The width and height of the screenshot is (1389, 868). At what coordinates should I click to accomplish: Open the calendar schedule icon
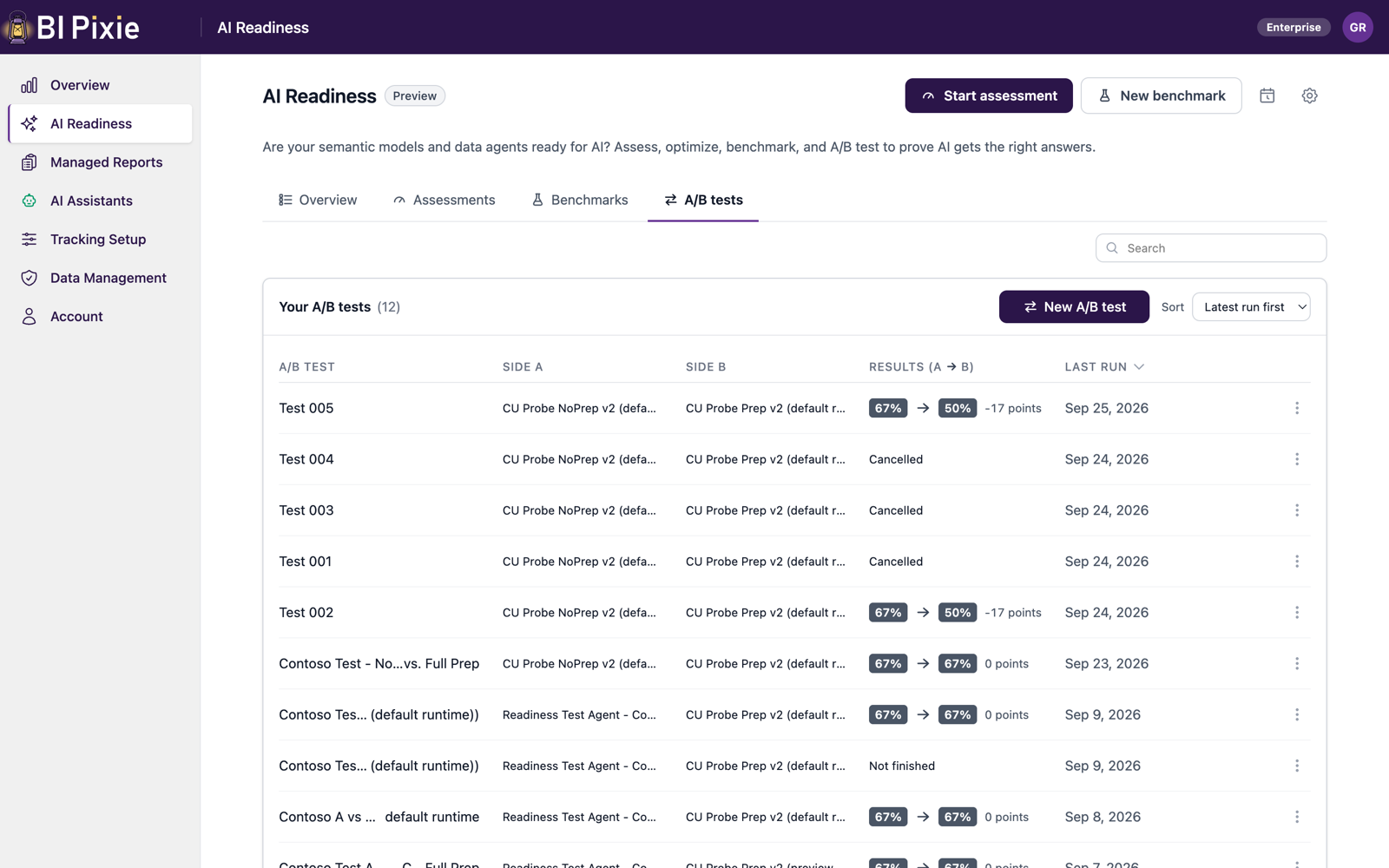[1267, 95]
